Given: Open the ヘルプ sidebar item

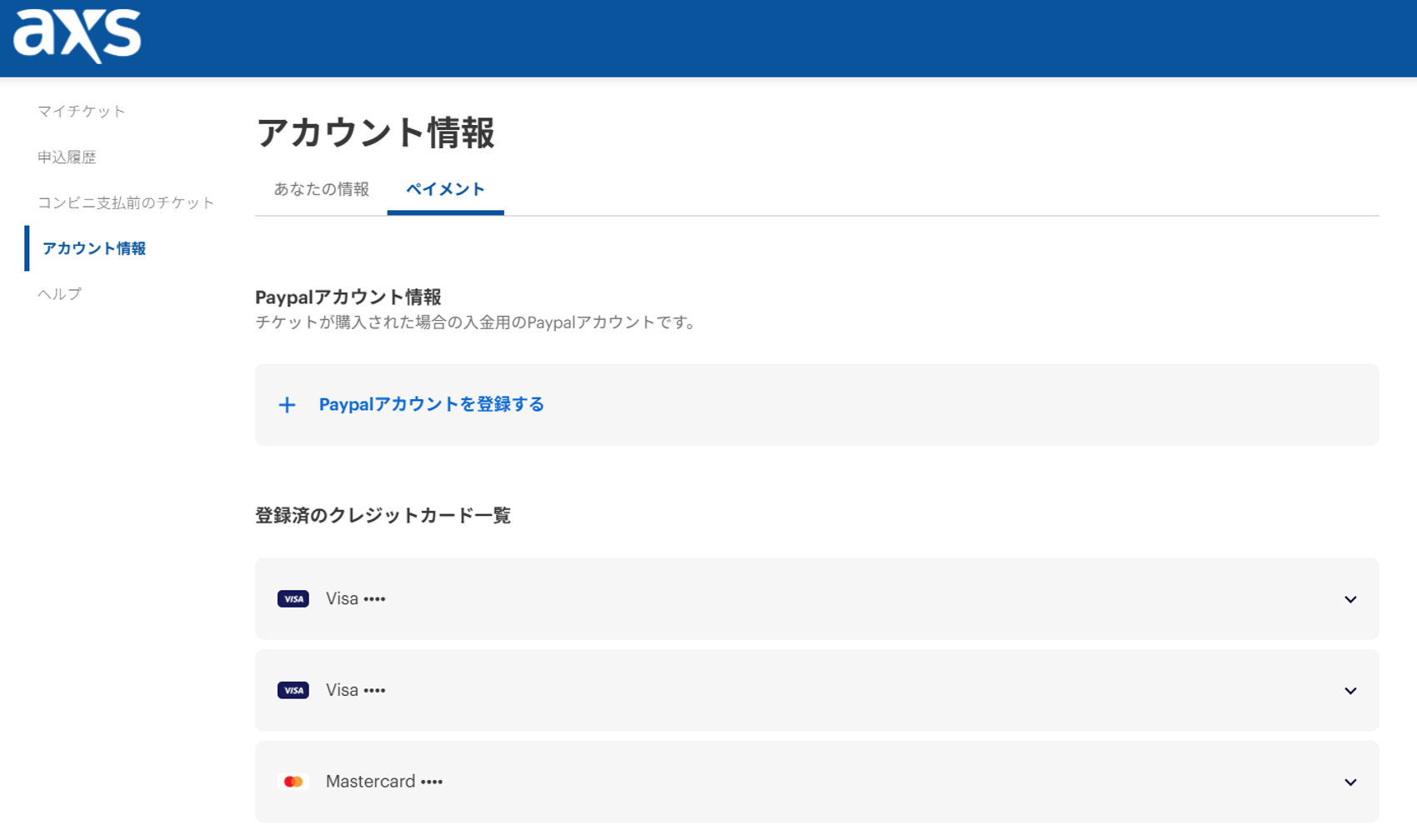Looking at the screenshot, I should 59,293.
